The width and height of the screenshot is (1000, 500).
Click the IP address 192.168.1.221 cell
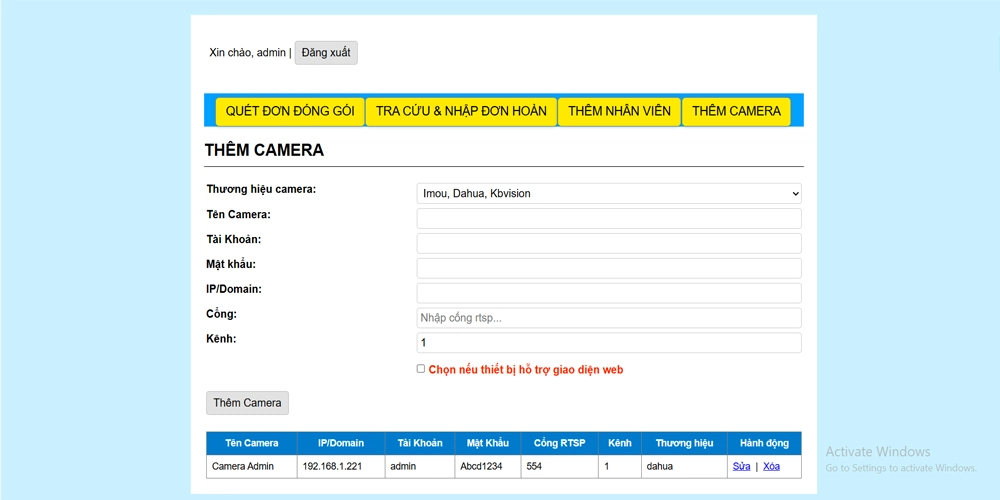(x=341, y=467)
